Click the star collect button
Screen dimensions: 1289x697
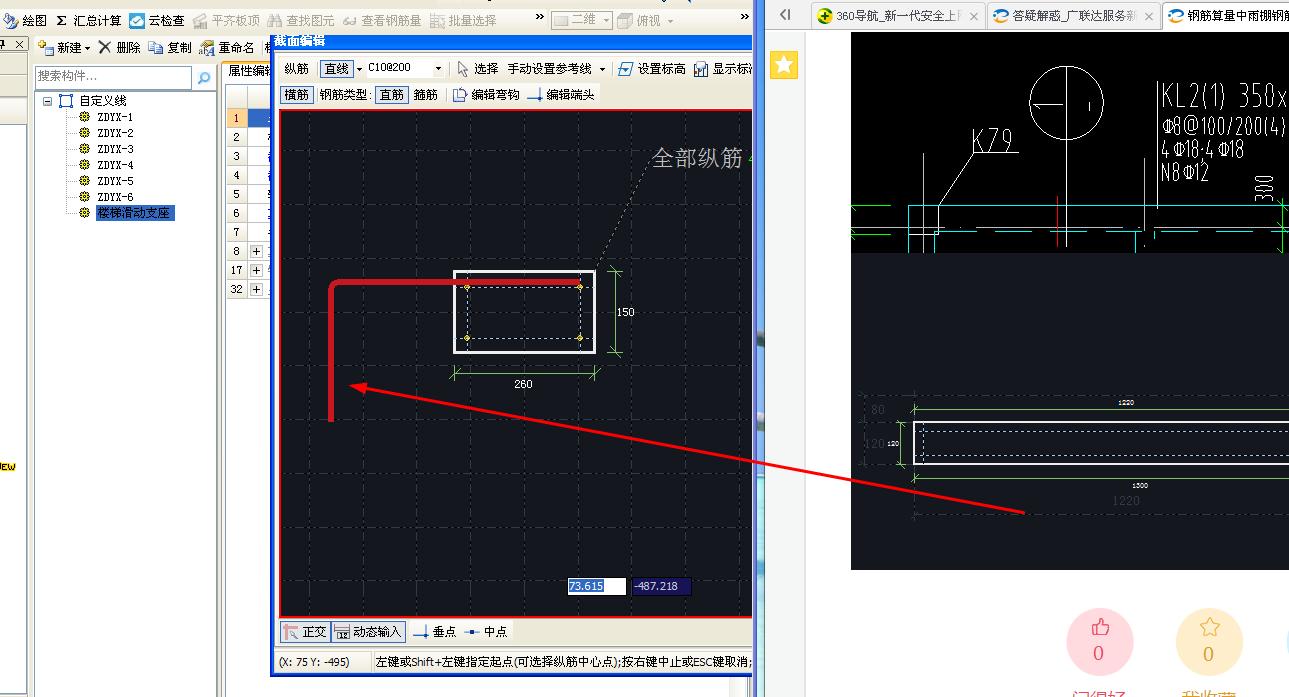click(x=1209, y=640)
